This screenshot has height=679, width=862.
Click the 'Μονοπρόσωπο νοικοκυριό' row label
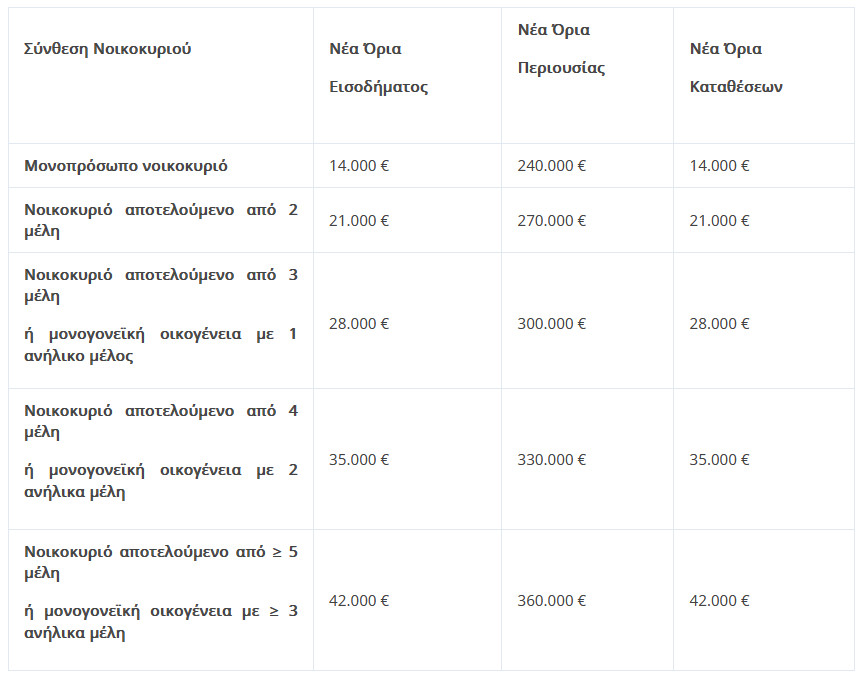point(126,166)
